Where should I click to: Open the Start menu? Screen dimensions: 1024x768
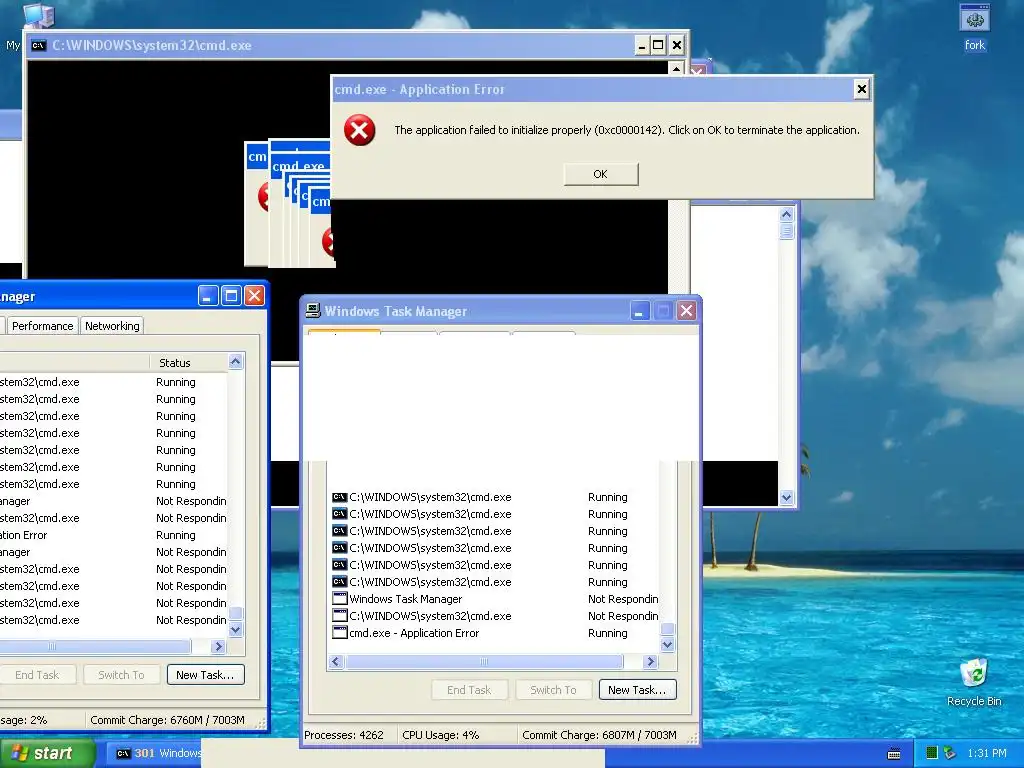click(x=47, y=753)
